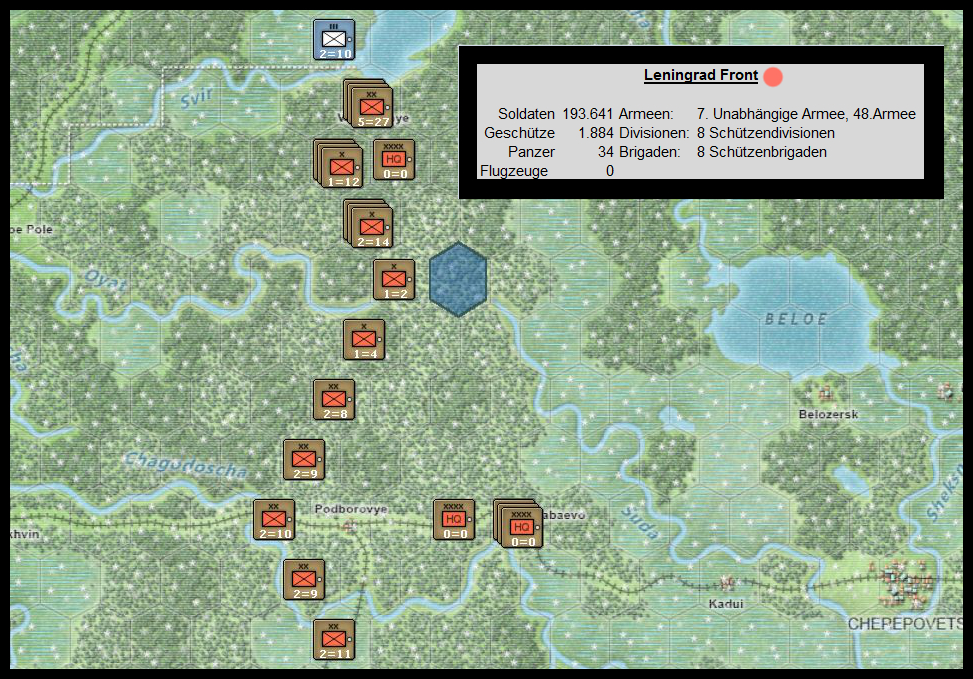Viewport: 973px width, 679px height.
Task: Click the Leningrad Front title
Action: tap(701, 75)
